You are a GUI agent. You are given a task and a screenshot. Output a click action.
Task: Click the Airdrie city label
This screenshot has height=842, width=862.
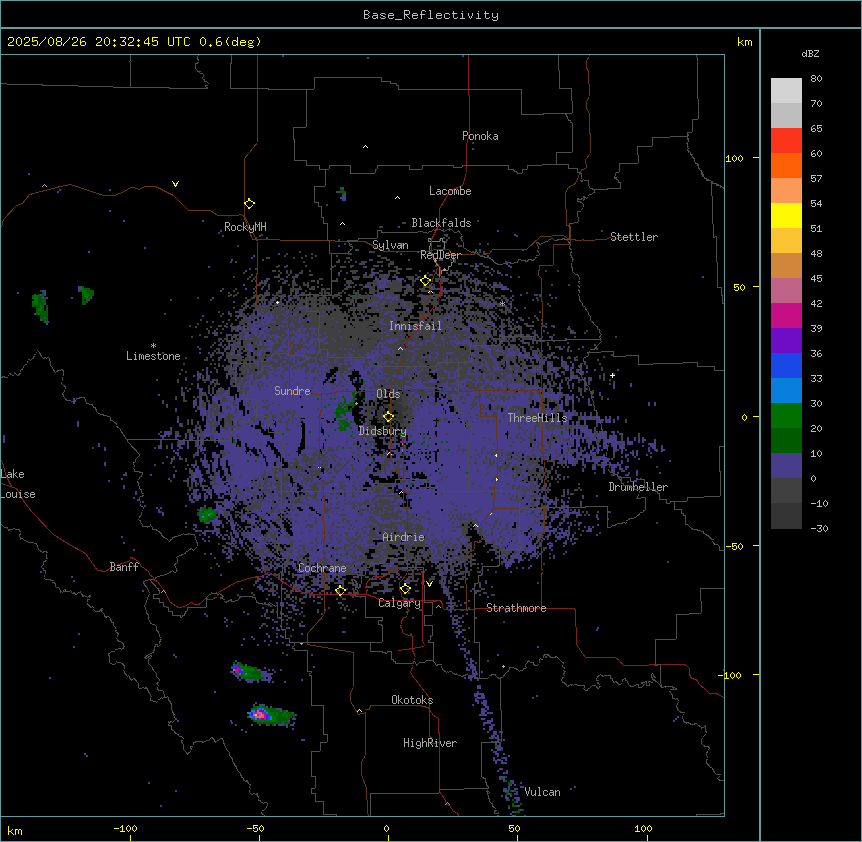coord(403,537)
